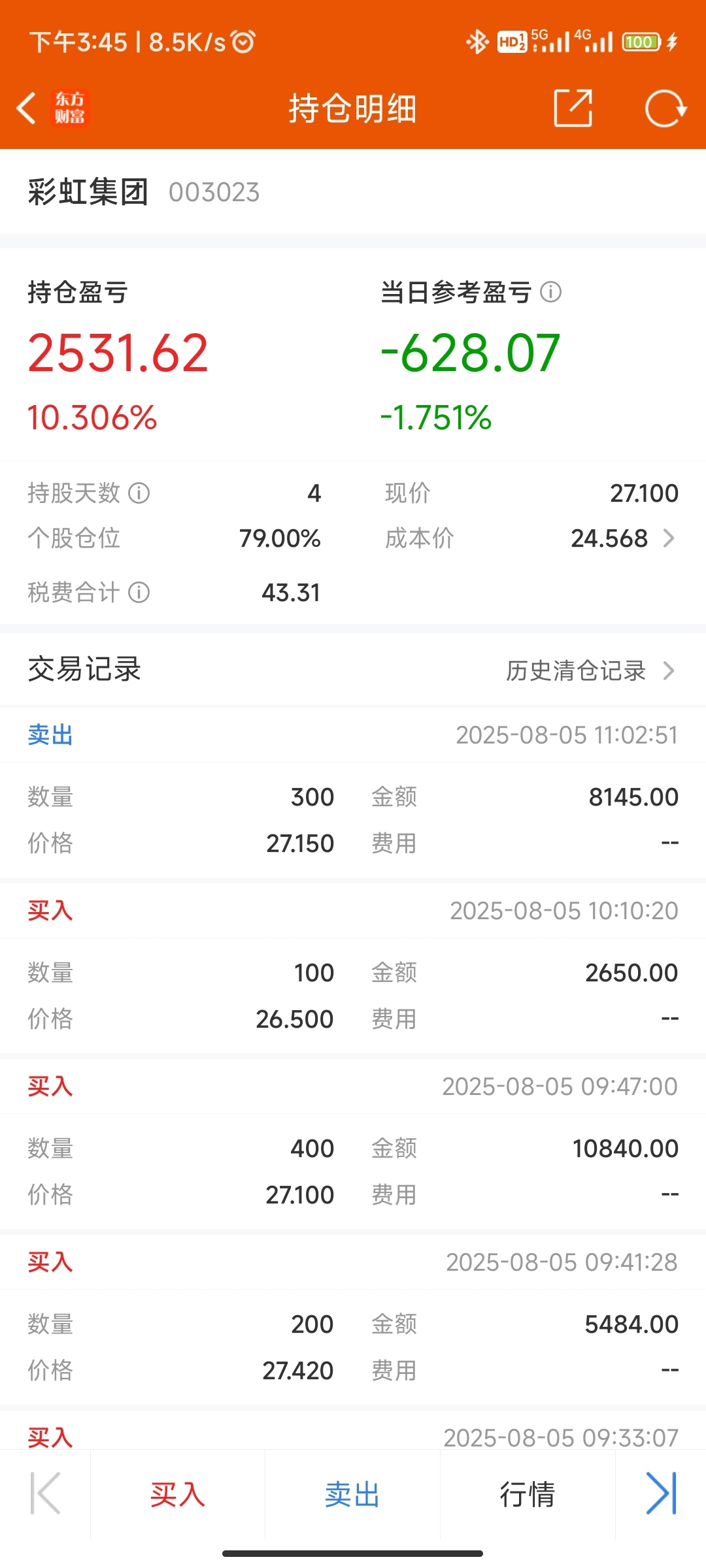706x1568 pixels.
Task: Tap the 成本价 value 24.568
Action: pyautogui.click(x=609, y=538)
